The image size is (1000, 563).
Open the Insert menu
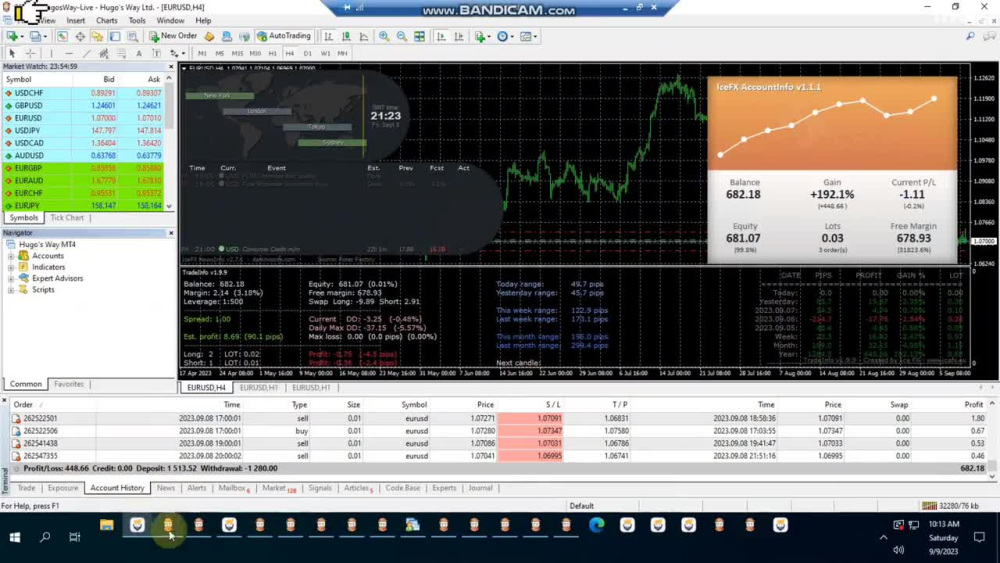[75, 20]
